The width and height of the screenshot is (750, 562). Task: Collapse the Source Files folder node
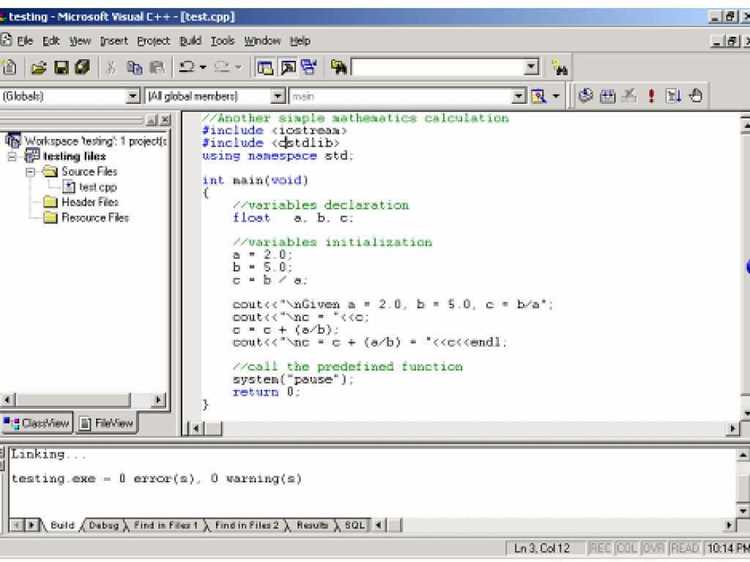tap(30, 172)
